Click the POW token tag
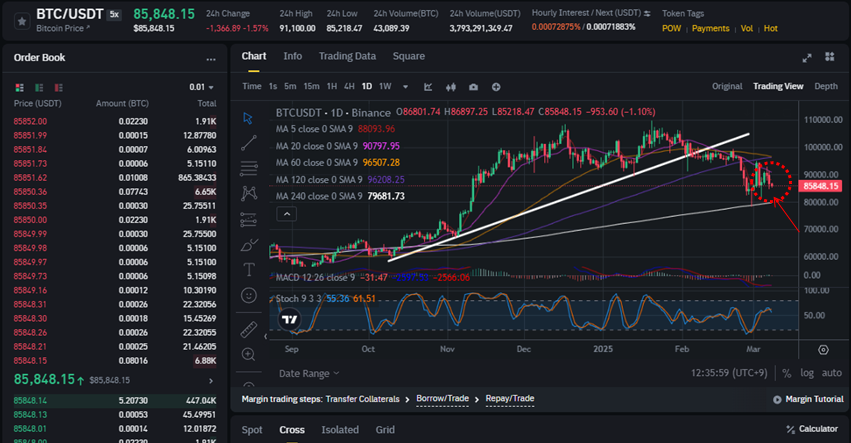This screenshot has height=443, width=851. (x=671, y=28)
